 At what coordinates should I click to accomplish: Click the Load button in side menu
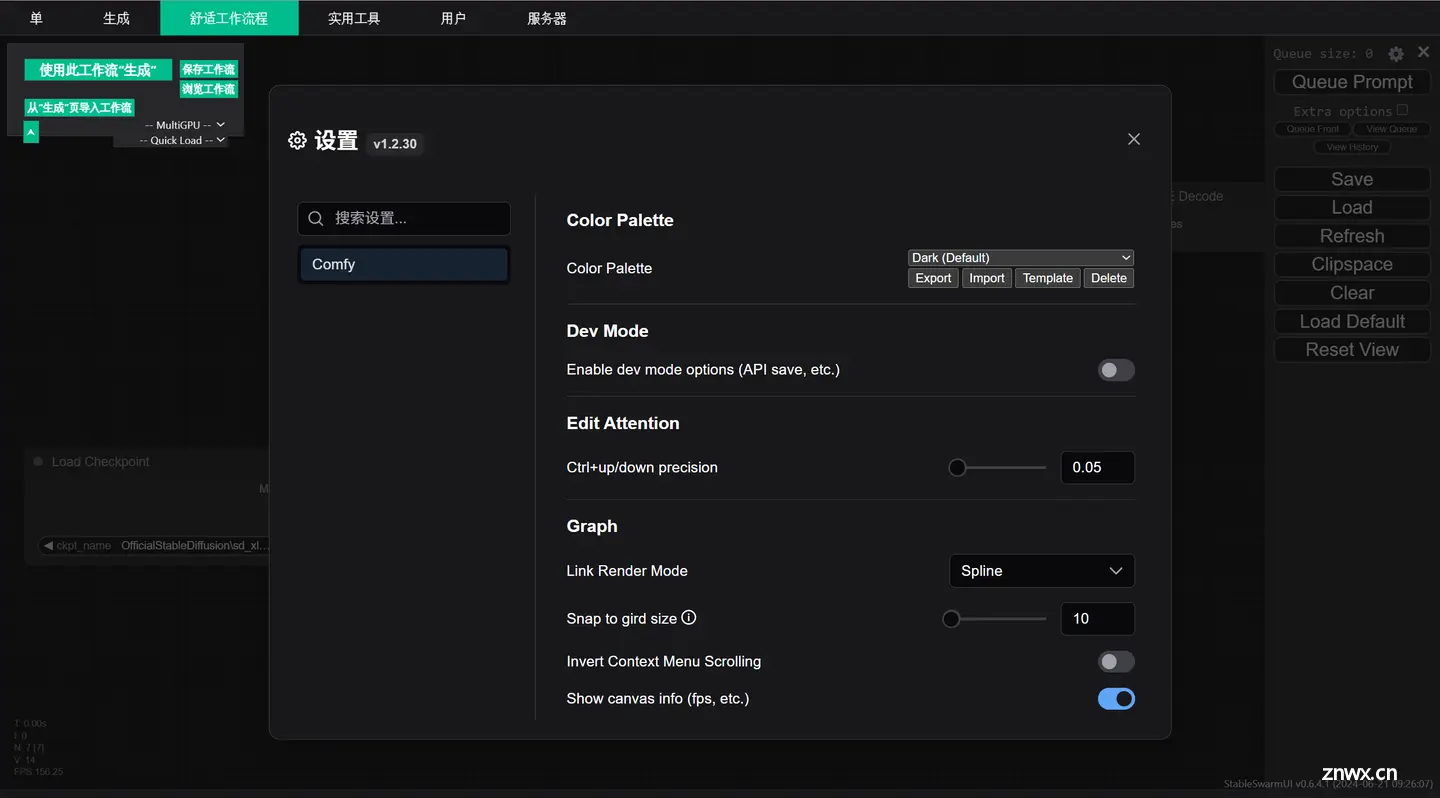coord(1352,207)
